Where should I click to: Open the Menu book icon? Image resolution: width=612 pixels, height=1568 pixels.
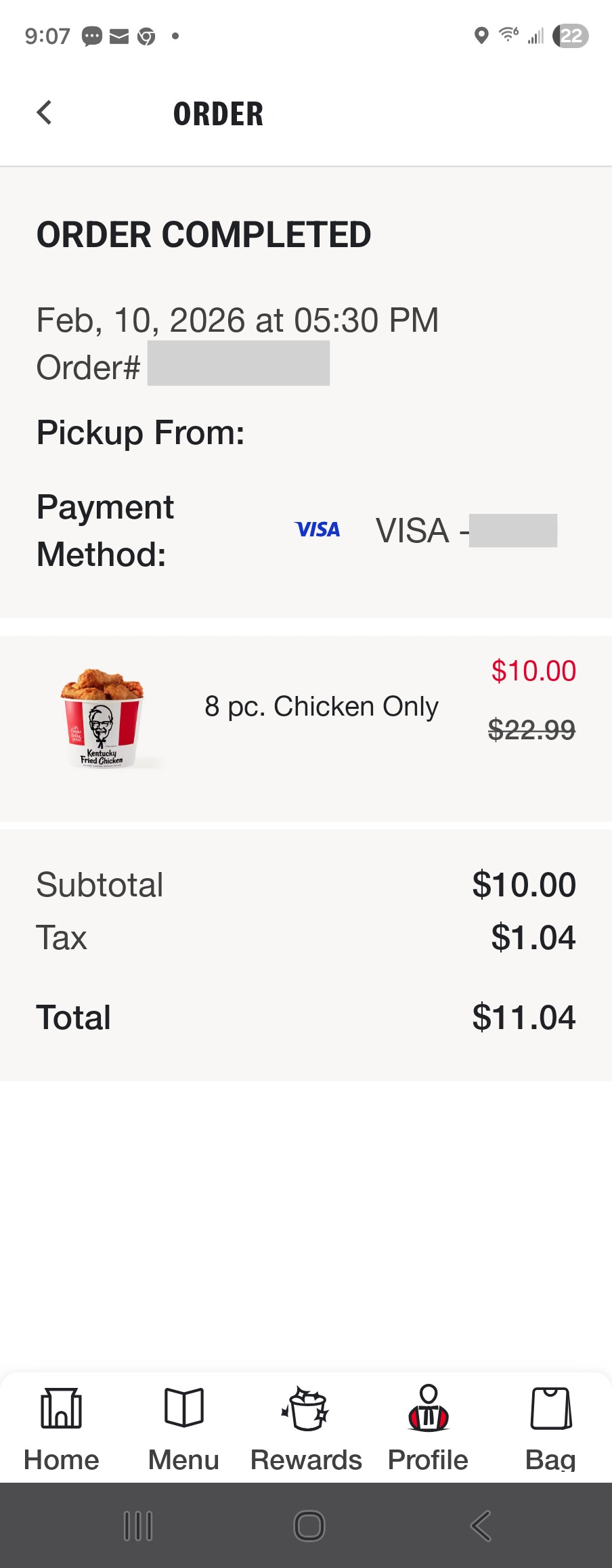tap(183, 1408)
